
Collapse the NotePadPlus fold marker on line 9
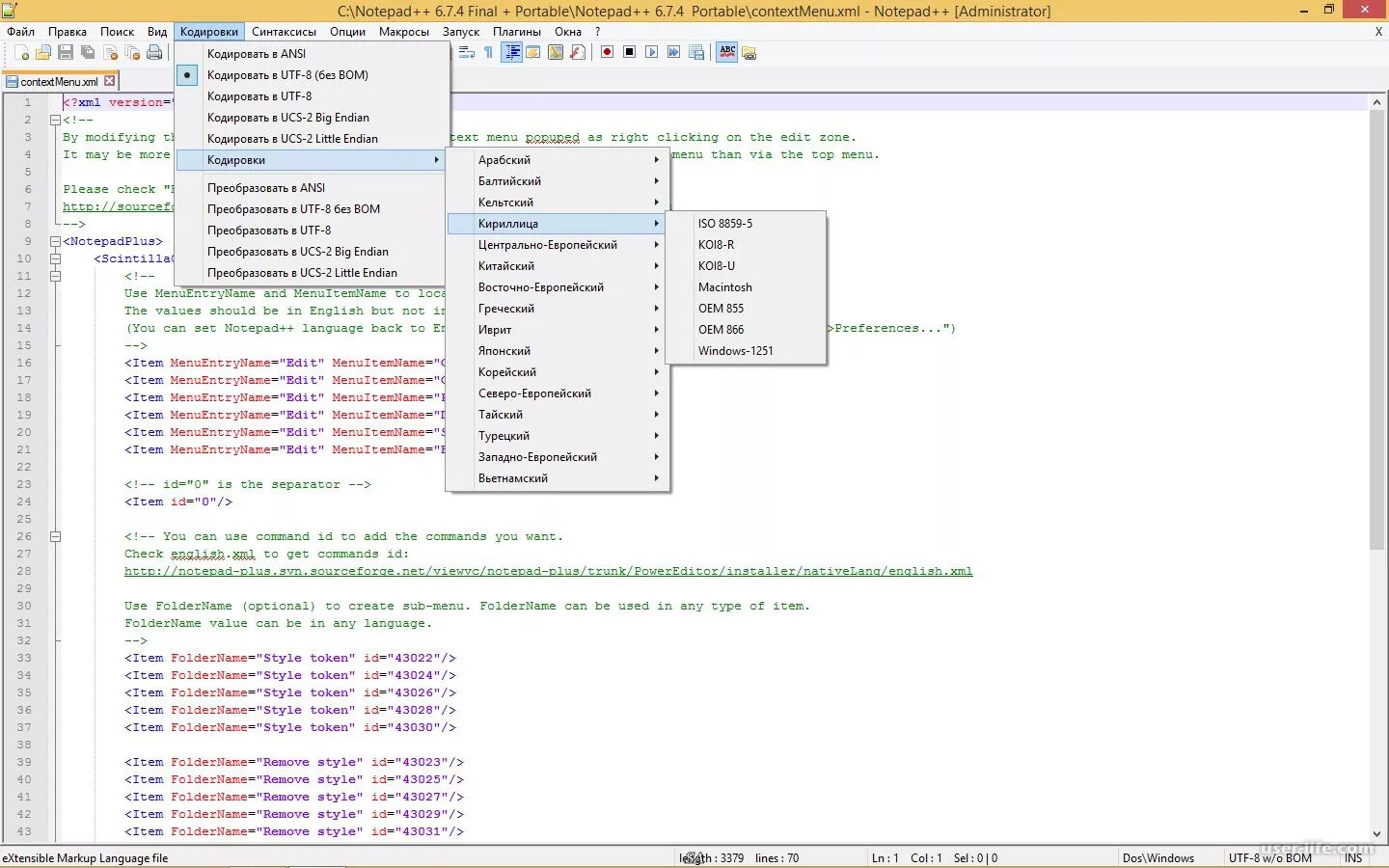coord(56,241)
